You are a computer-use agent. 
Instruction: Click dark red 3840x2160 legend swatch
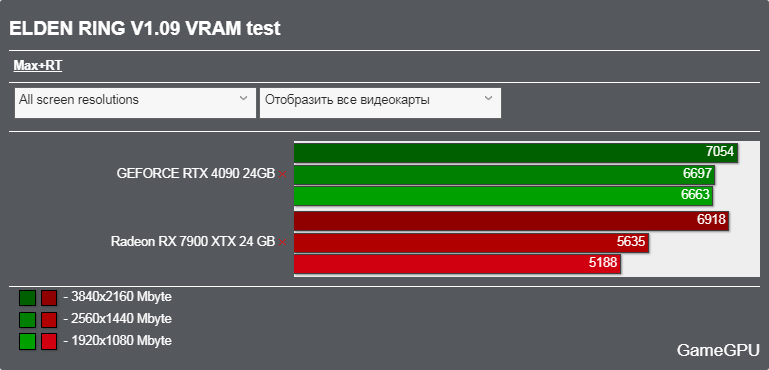(x=49, y=298)
